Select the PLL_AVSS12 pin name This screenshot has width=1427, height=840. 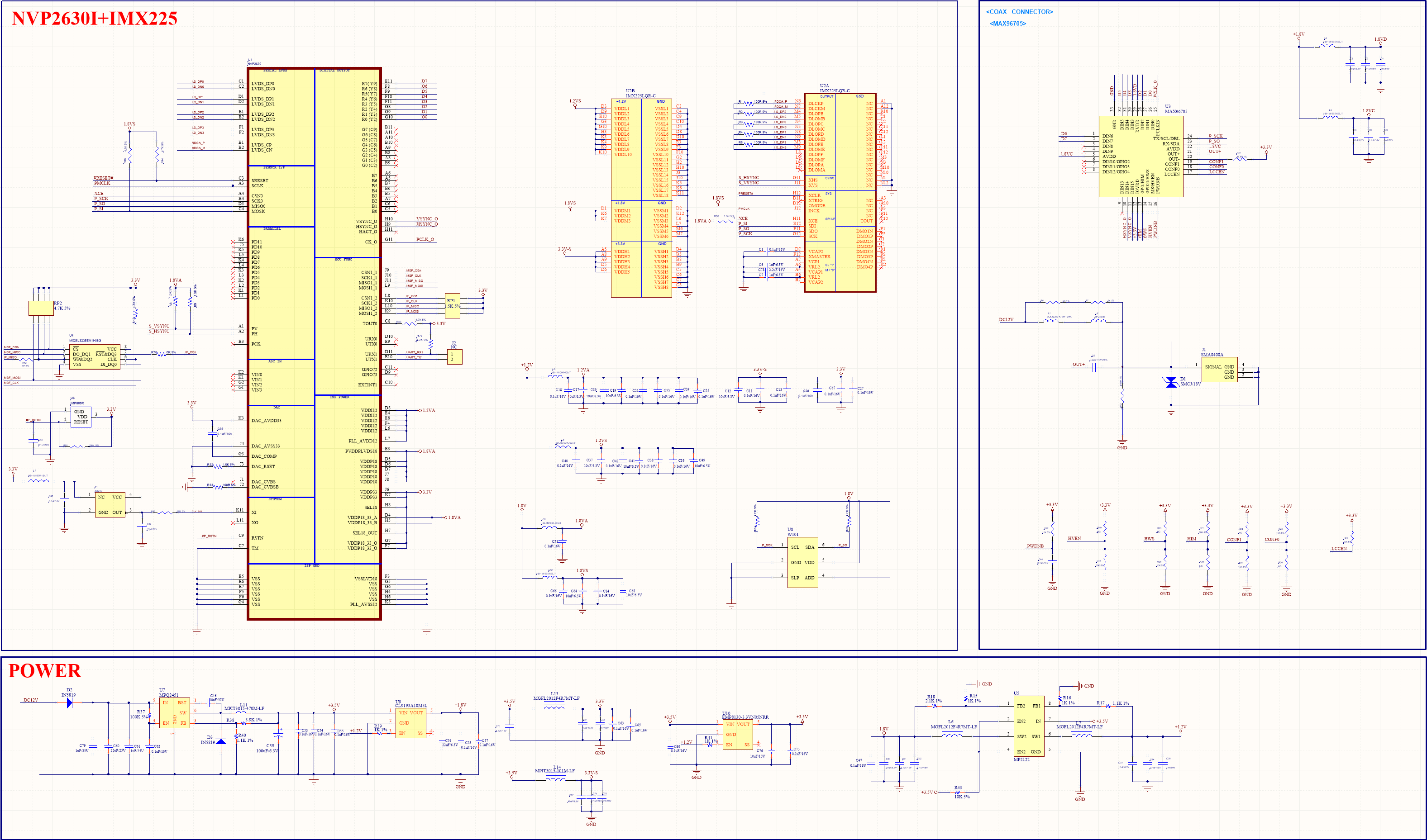(x=363, y=604)
